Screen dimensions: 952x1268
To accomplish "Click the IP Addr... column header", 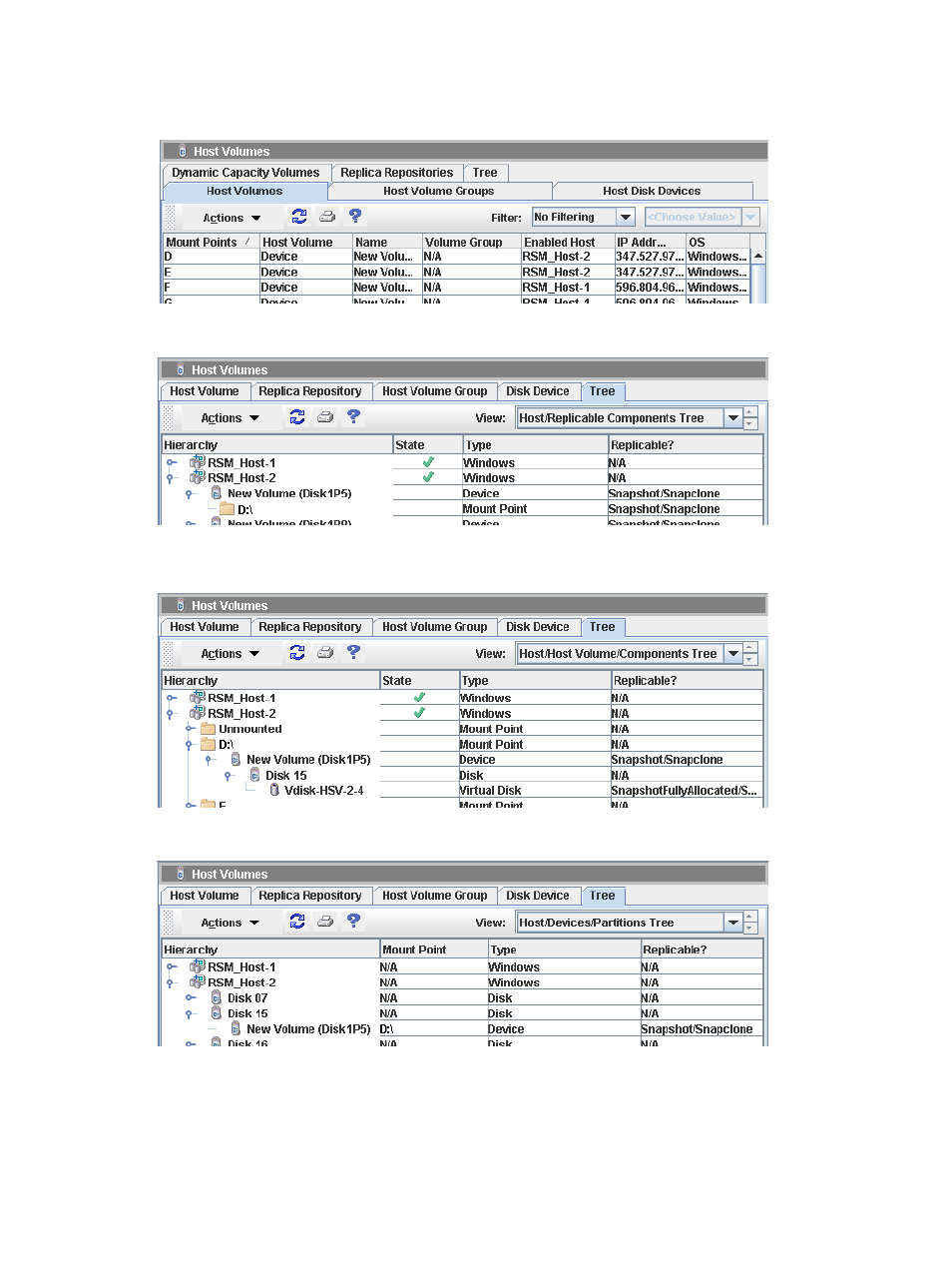I will click(650, 242).
